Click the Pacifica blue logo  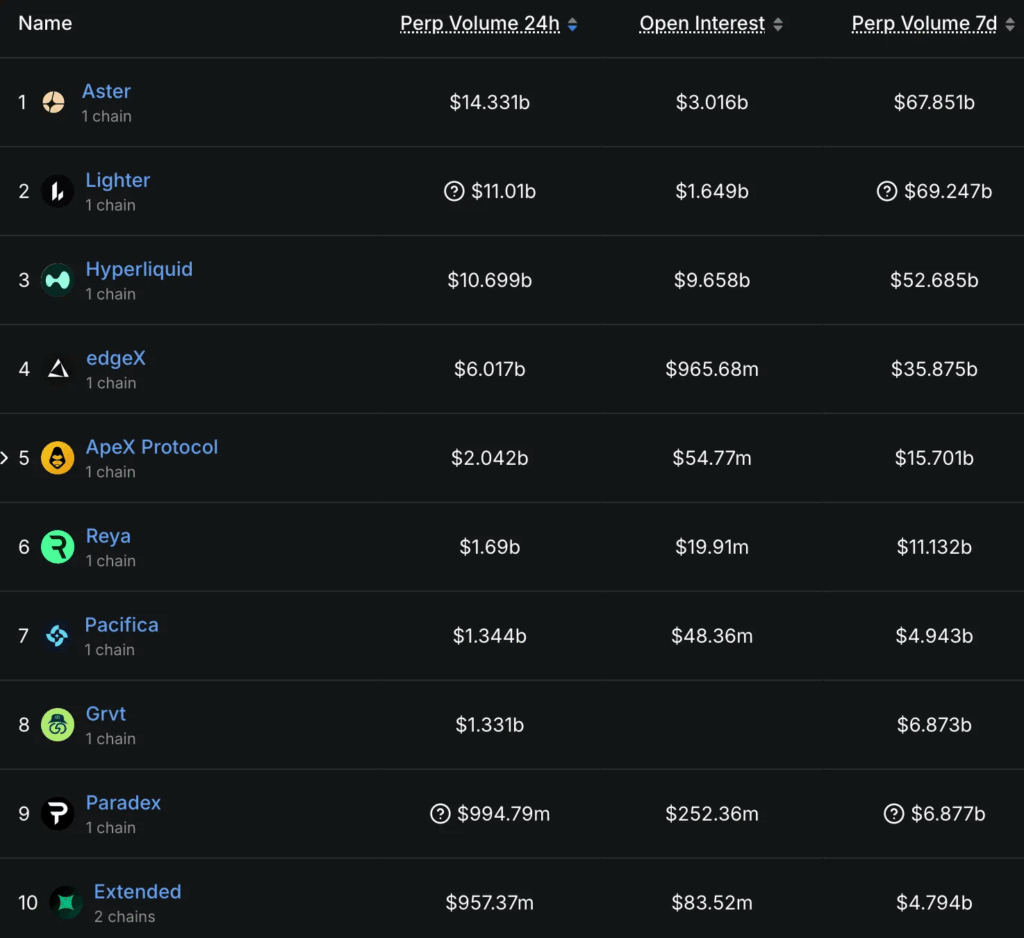58,636
